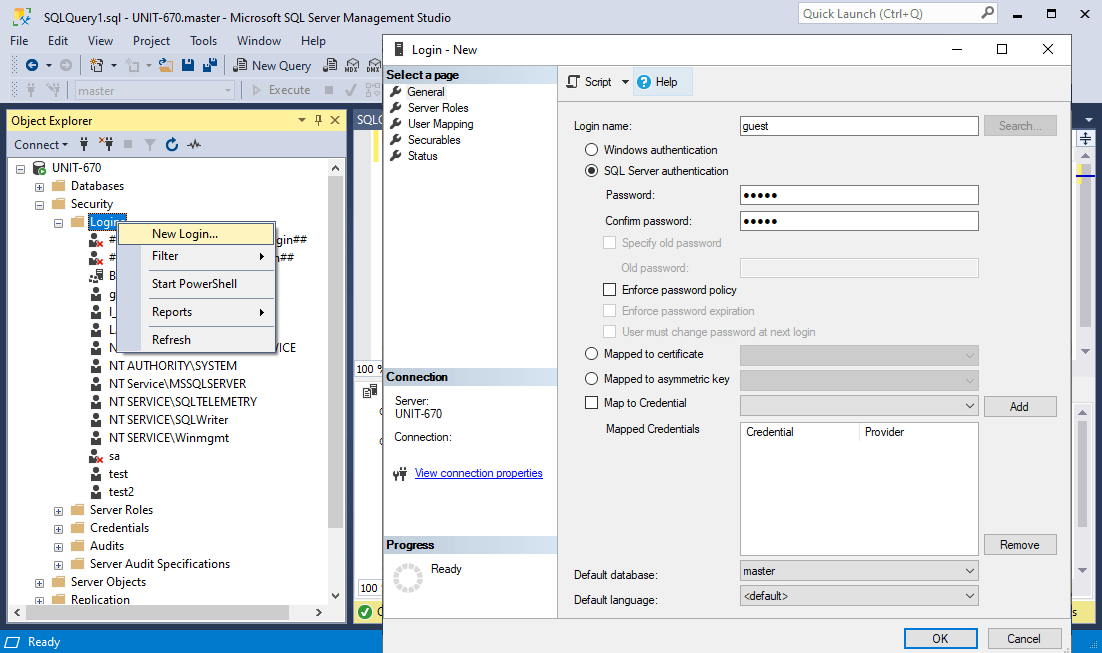Expand the Server Roles tree node
Viewport: 1102px width, 653px height.
coord(58,510)
